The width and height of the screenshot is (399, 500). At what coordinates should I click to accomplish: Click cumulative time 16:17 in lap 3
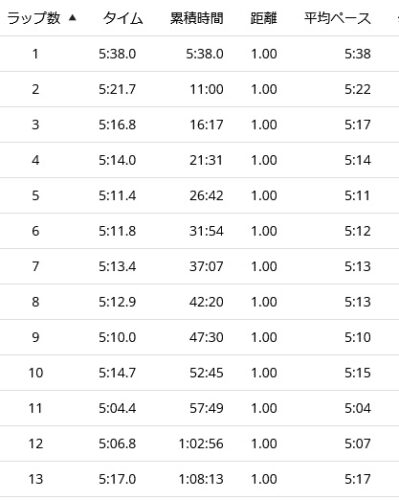pyautogui.click(x=206, y=125)
